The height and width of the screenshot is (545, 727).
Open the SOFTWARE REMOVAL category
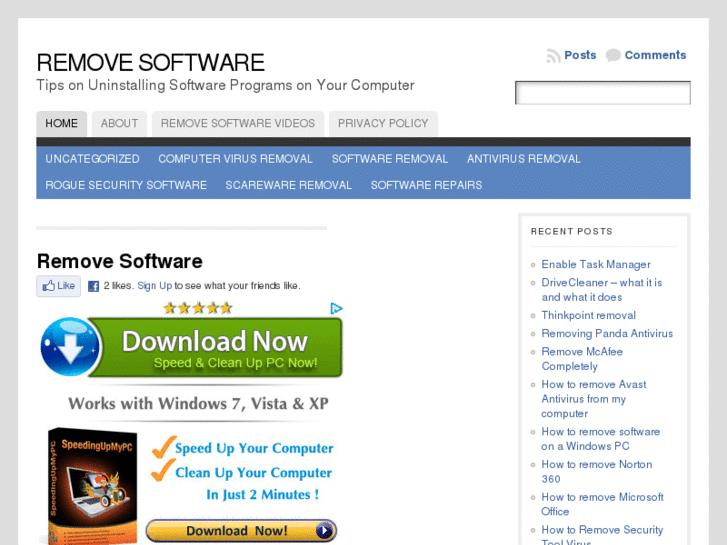pos(390,159)
